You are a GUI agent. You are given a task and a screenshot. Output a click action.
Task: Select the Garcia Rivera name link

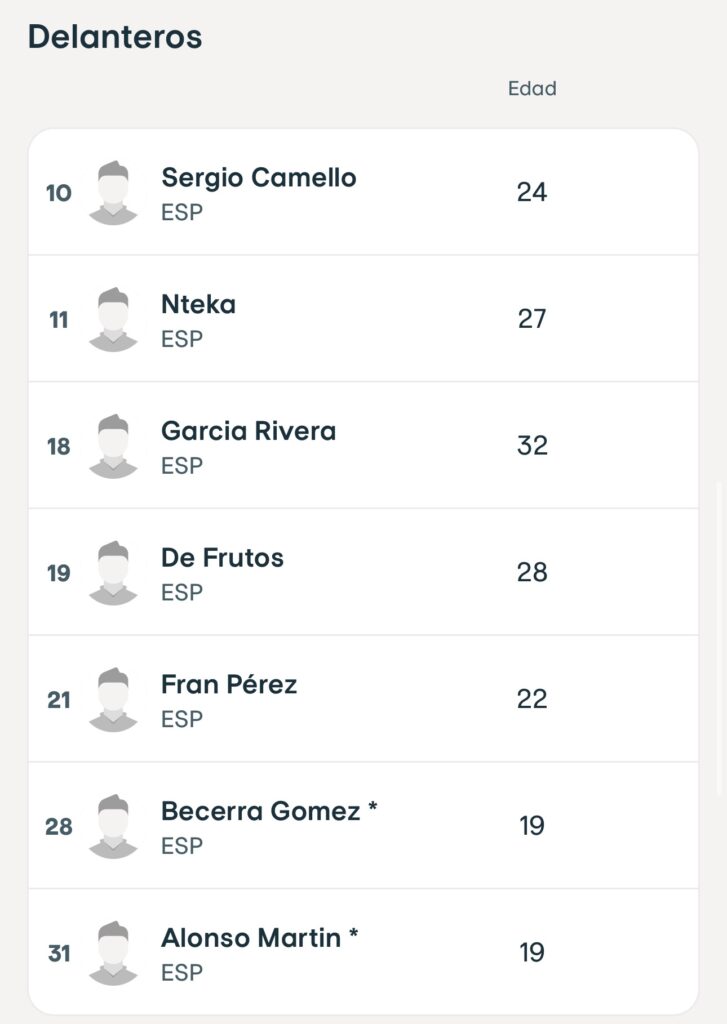pos(248,432)
